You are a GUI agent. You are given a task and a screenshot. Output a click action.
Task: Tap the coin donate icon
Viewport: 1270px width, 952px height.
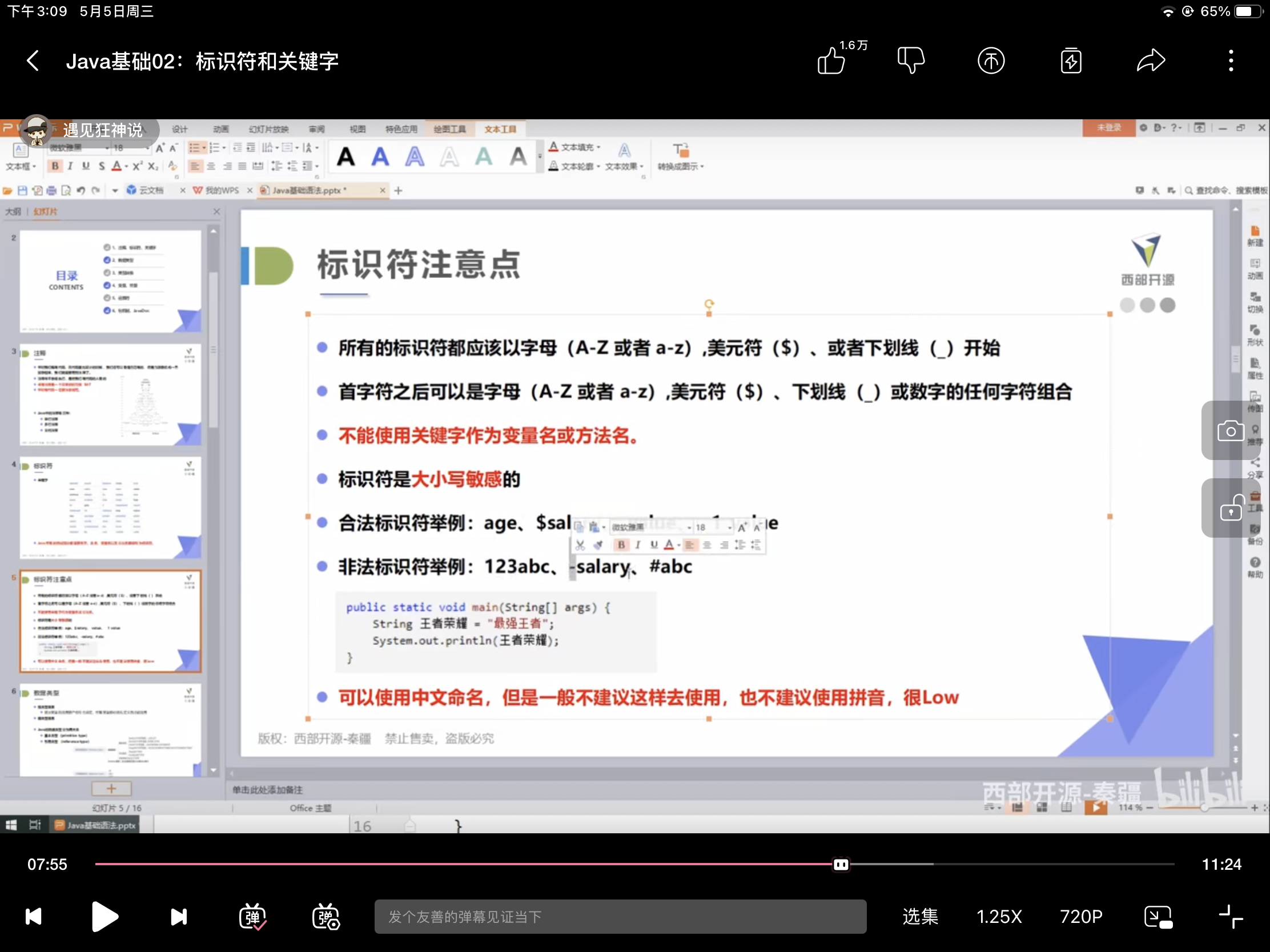click(x=991, y=61)
